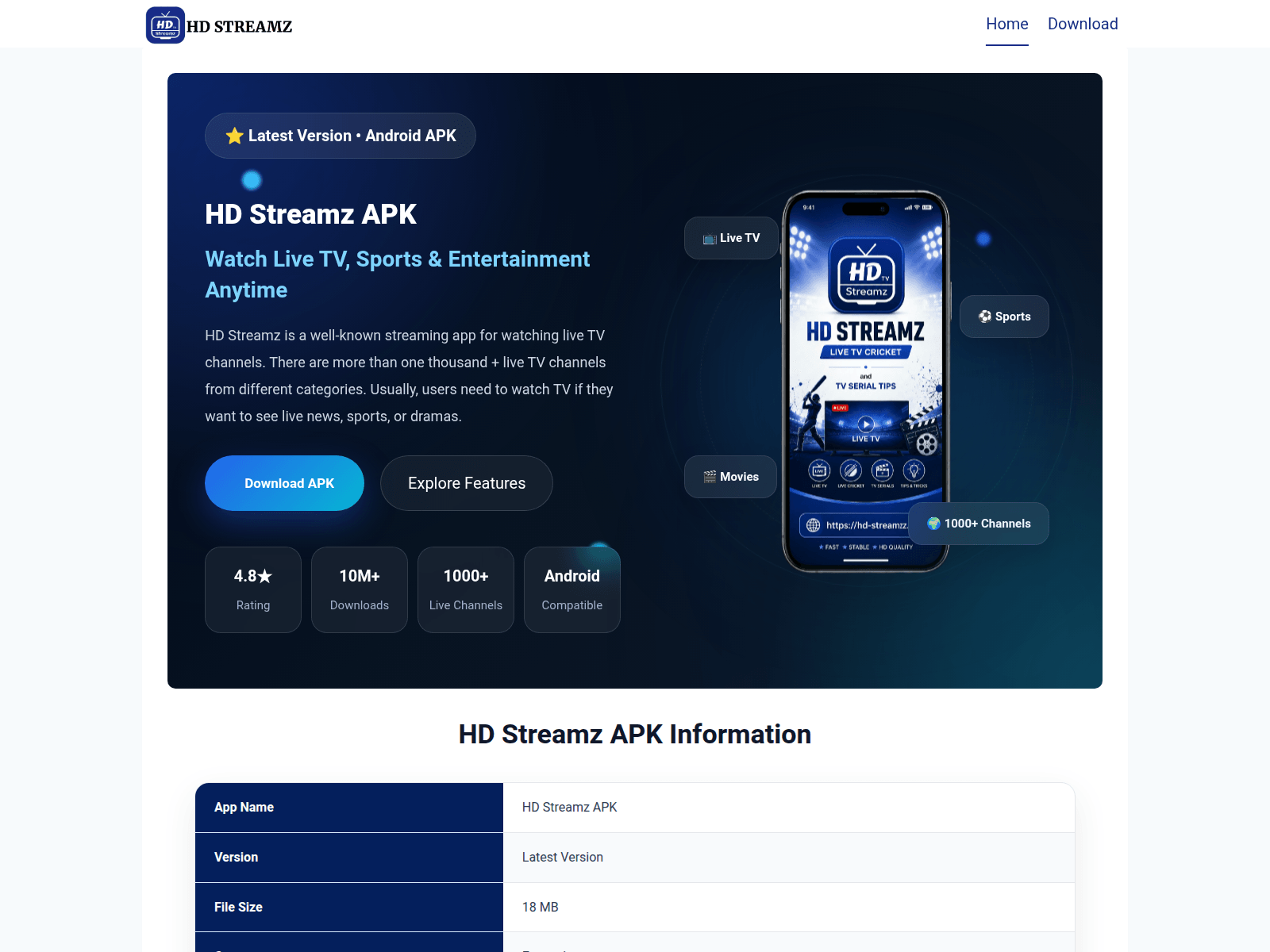Select the 1000+ Channels floating chip

coord(979,524)
